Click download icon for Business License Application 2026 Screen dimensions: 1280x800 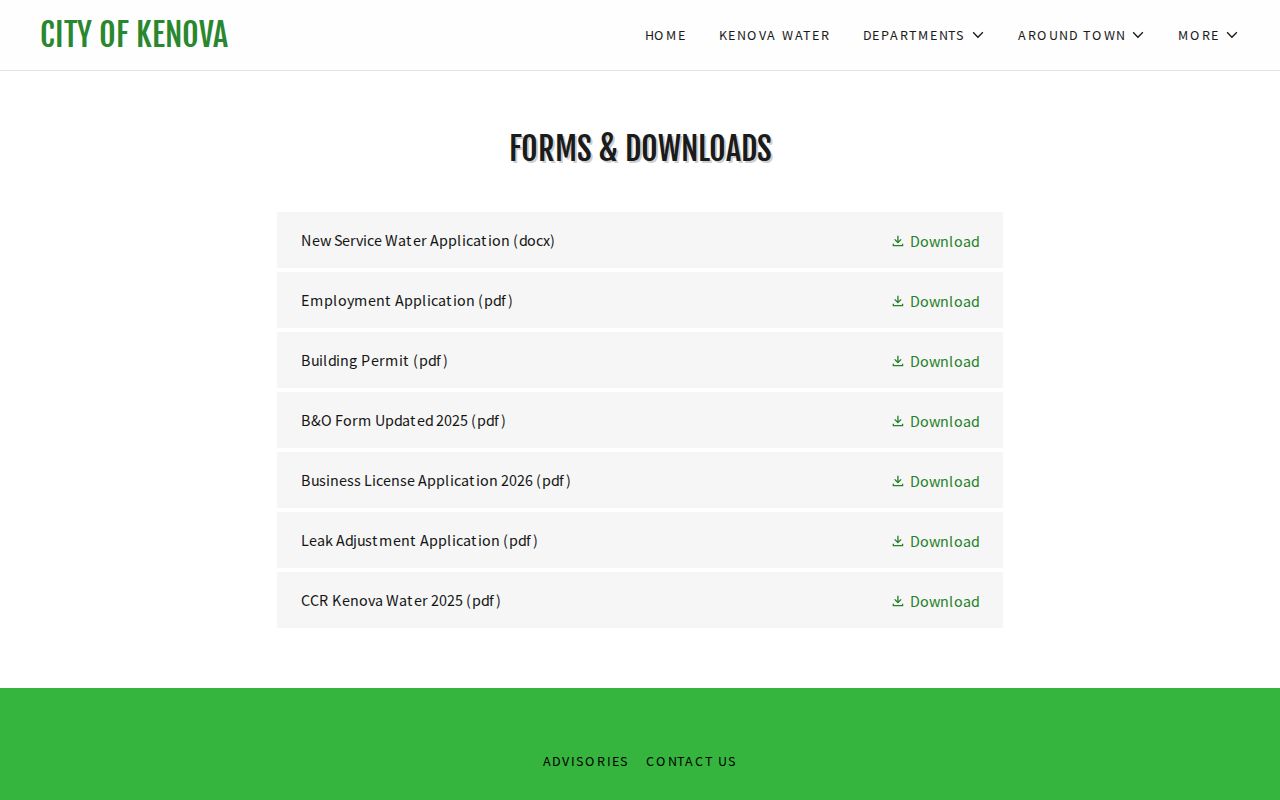coord(898,481)
